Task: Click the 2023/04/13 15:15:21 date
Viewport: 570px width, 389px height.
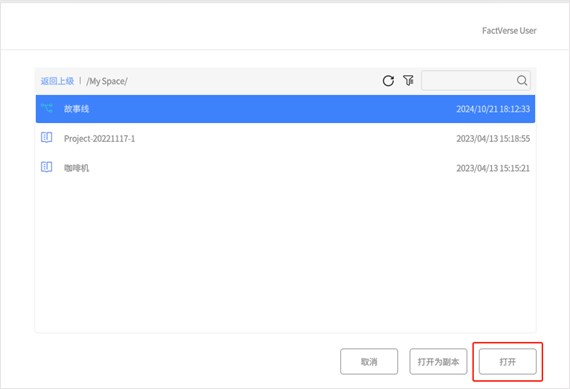Action: [x=493, y=168]
